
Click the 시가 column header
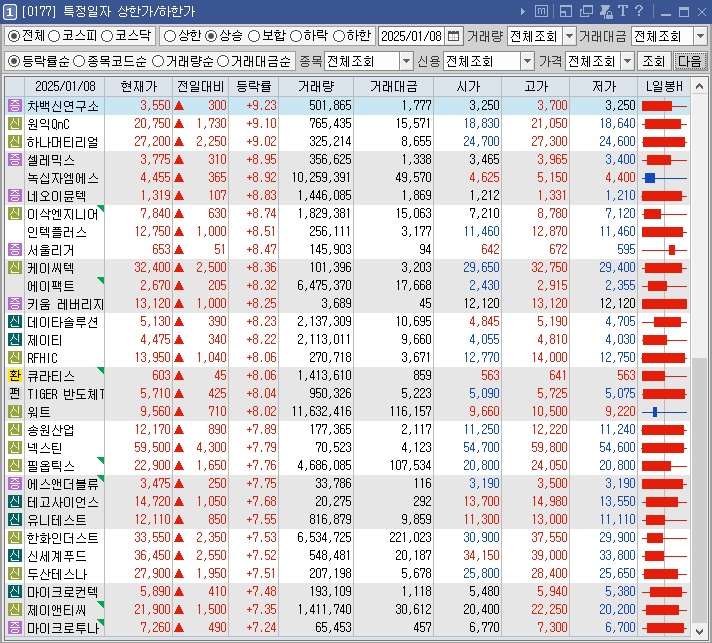pyautogui.click(x=468, y=86)
